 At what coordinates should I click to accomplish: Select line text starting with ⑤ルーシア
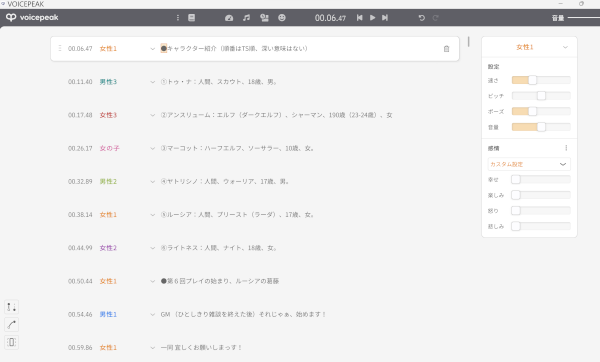[x=237, y=215]
